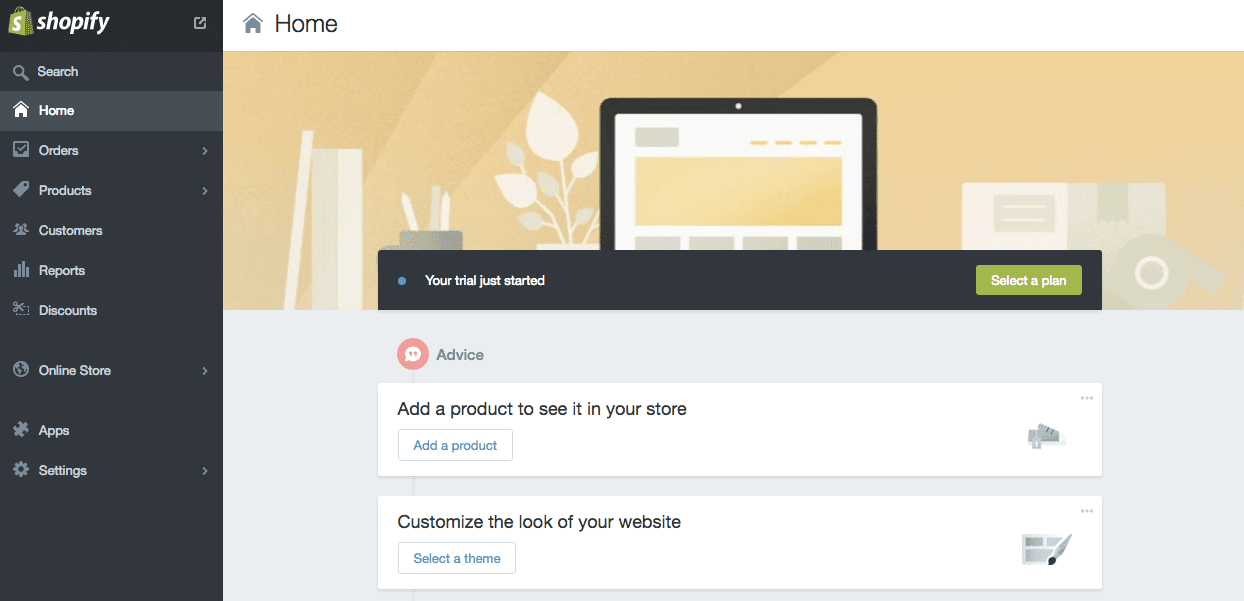
Task: Click the Settings gear icon
Action: pyautogui.click(x=20, y=470)
